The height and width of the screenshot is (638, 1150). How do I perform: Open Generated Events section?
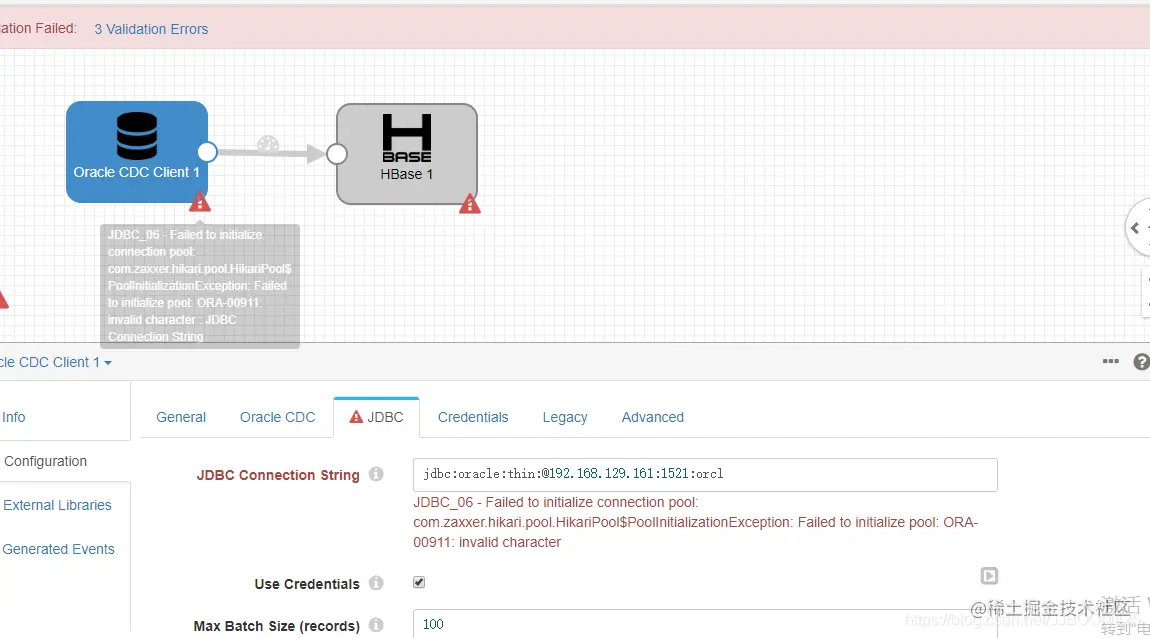point(59,549)
